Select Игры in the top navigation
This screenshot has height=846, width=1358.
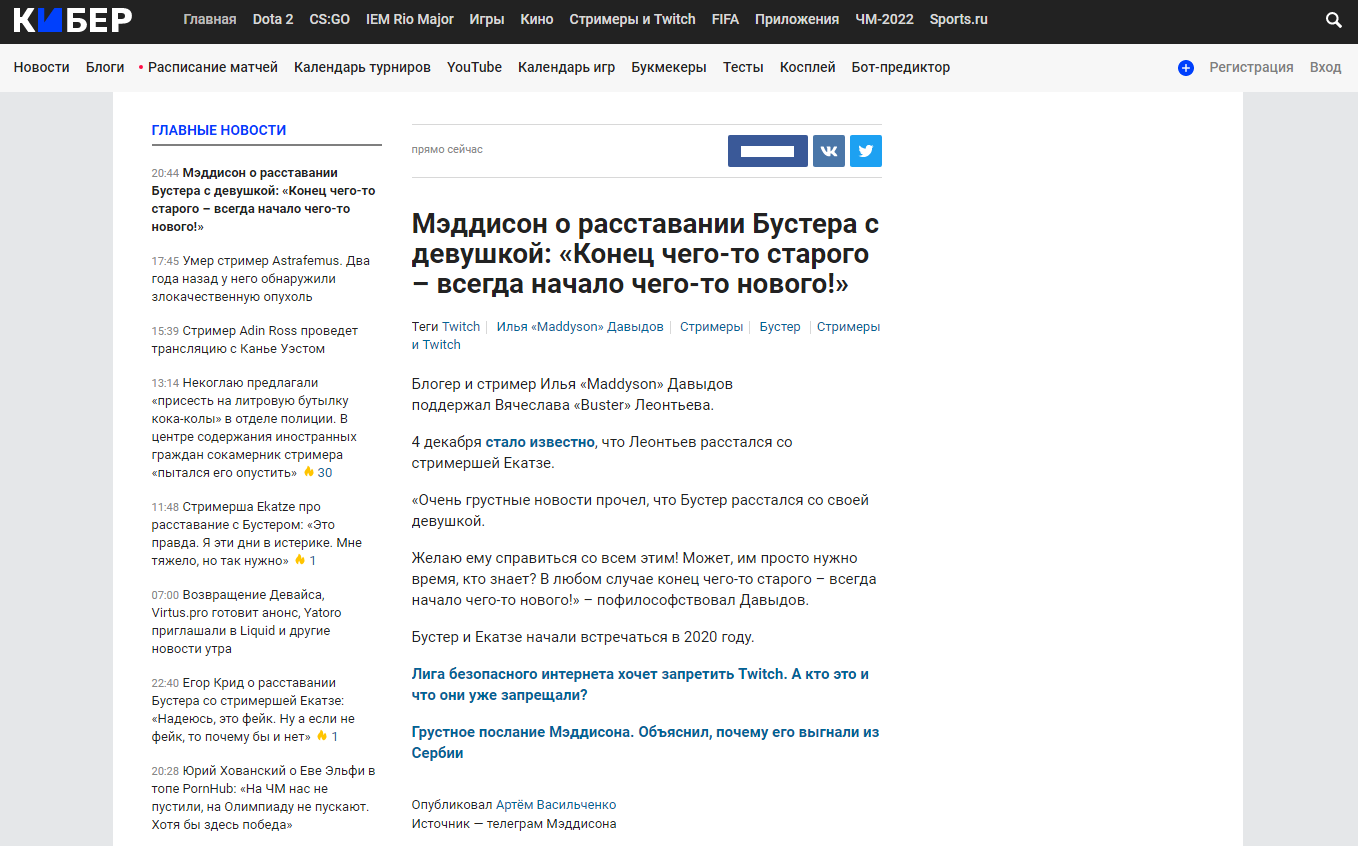tap(487, 19)
